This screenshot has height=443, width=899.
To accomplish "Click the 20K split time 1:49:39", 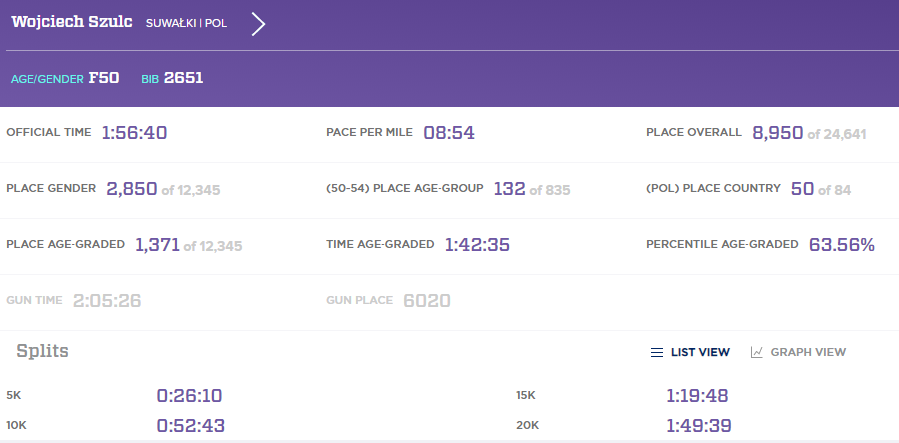I will 699,426.
